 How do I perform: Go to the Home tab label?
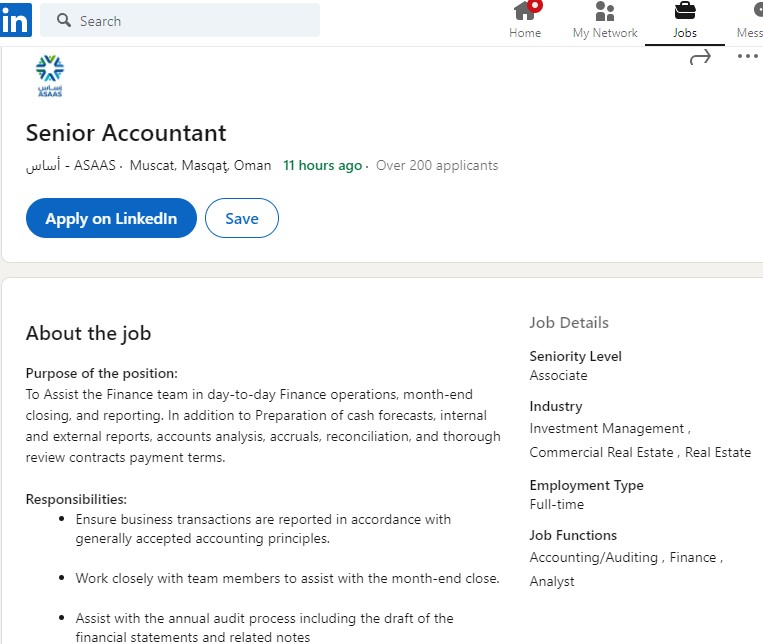[525, 33]
